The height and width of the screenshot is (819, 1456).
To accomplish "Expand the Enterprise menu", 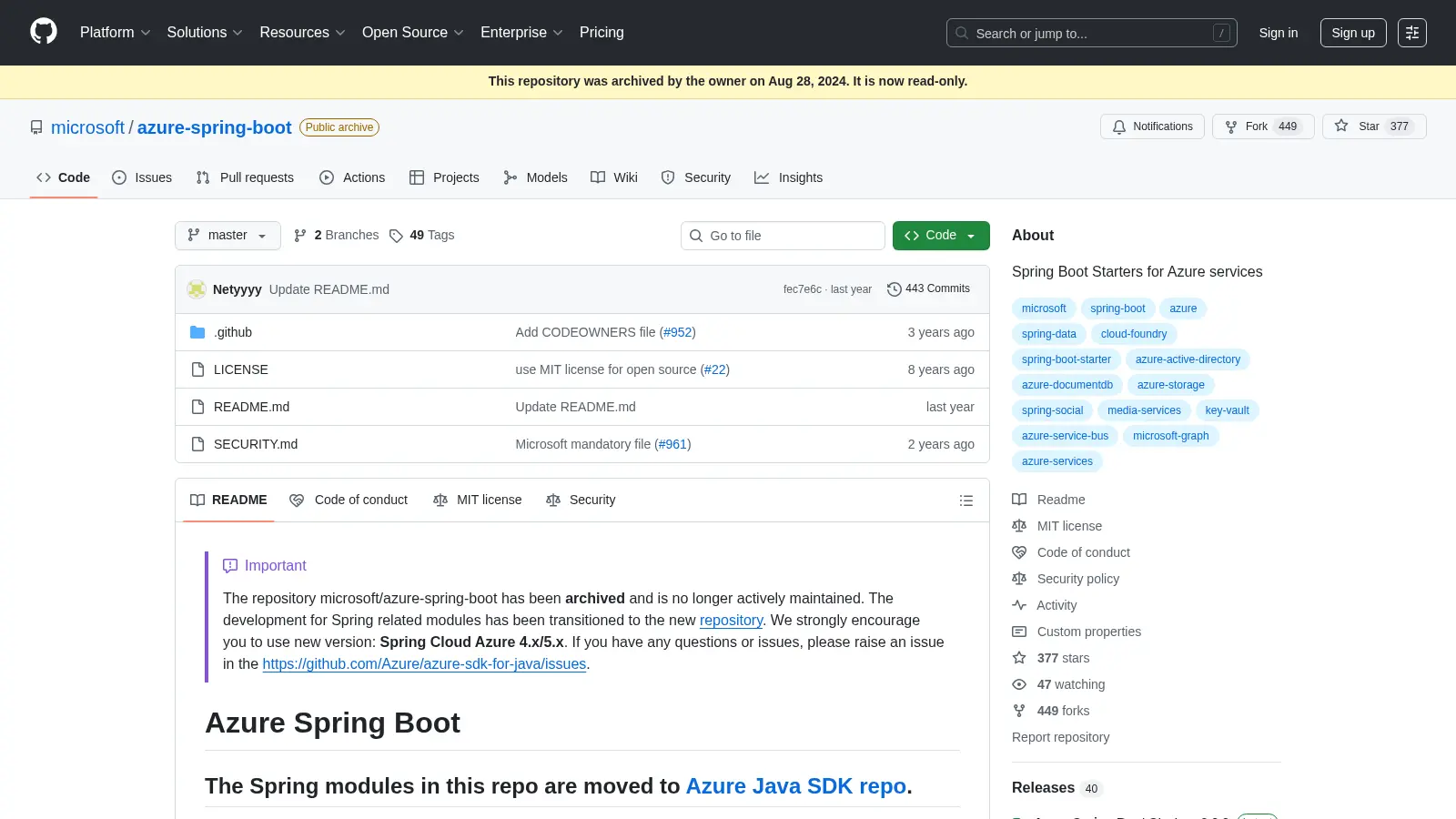I will [x=521, y=32].
